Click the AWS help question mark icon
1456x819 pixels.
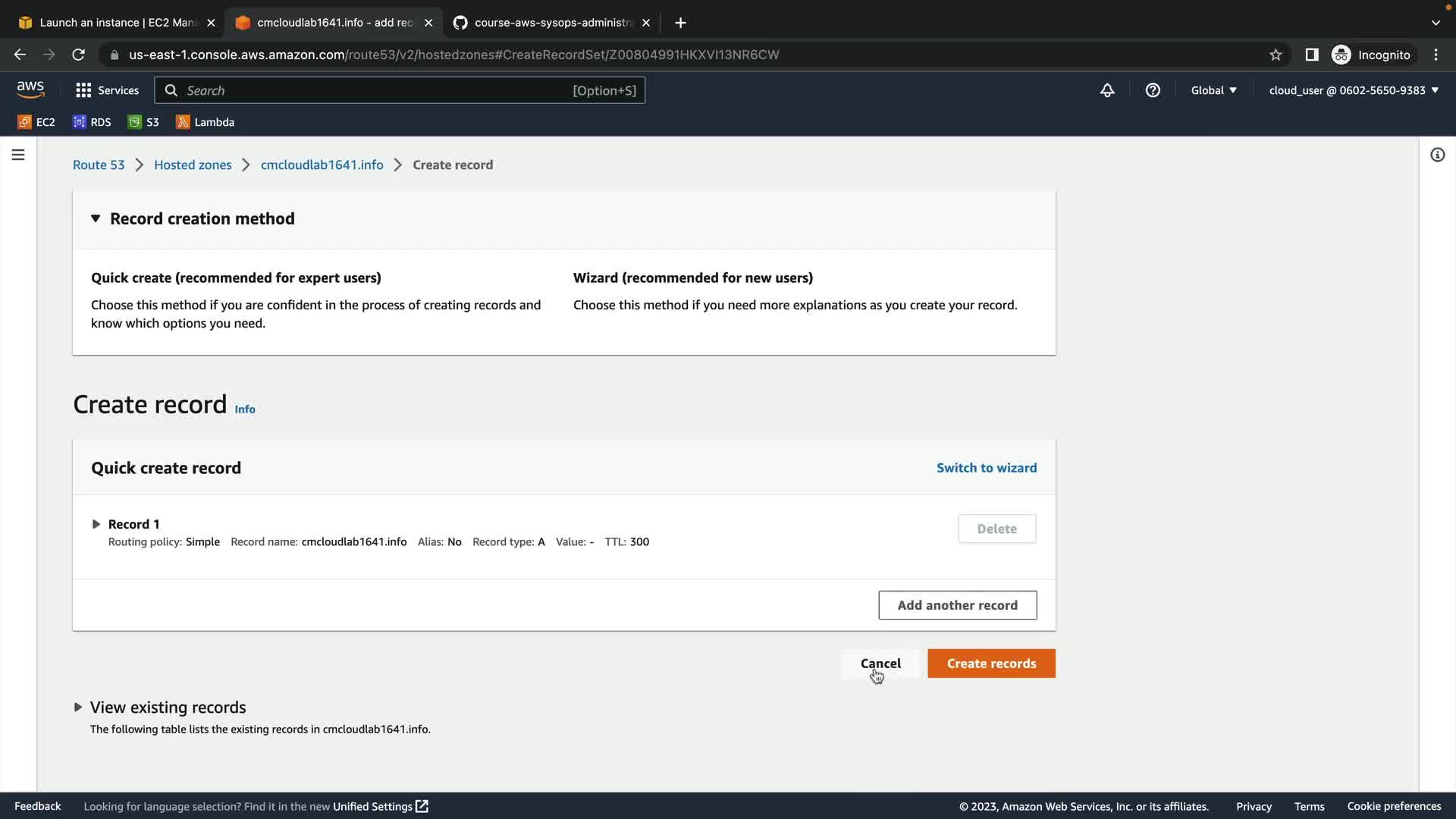pos(1153,90)
